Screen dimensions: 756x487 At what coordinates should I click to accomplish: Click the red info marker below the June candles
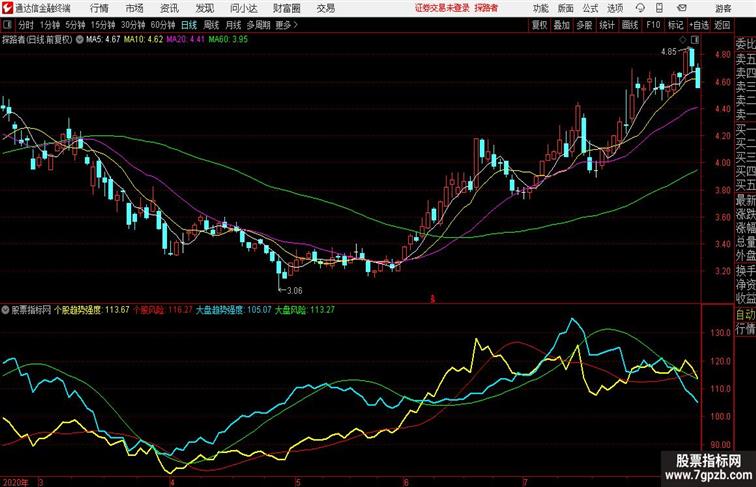click(x=432, y=299)
